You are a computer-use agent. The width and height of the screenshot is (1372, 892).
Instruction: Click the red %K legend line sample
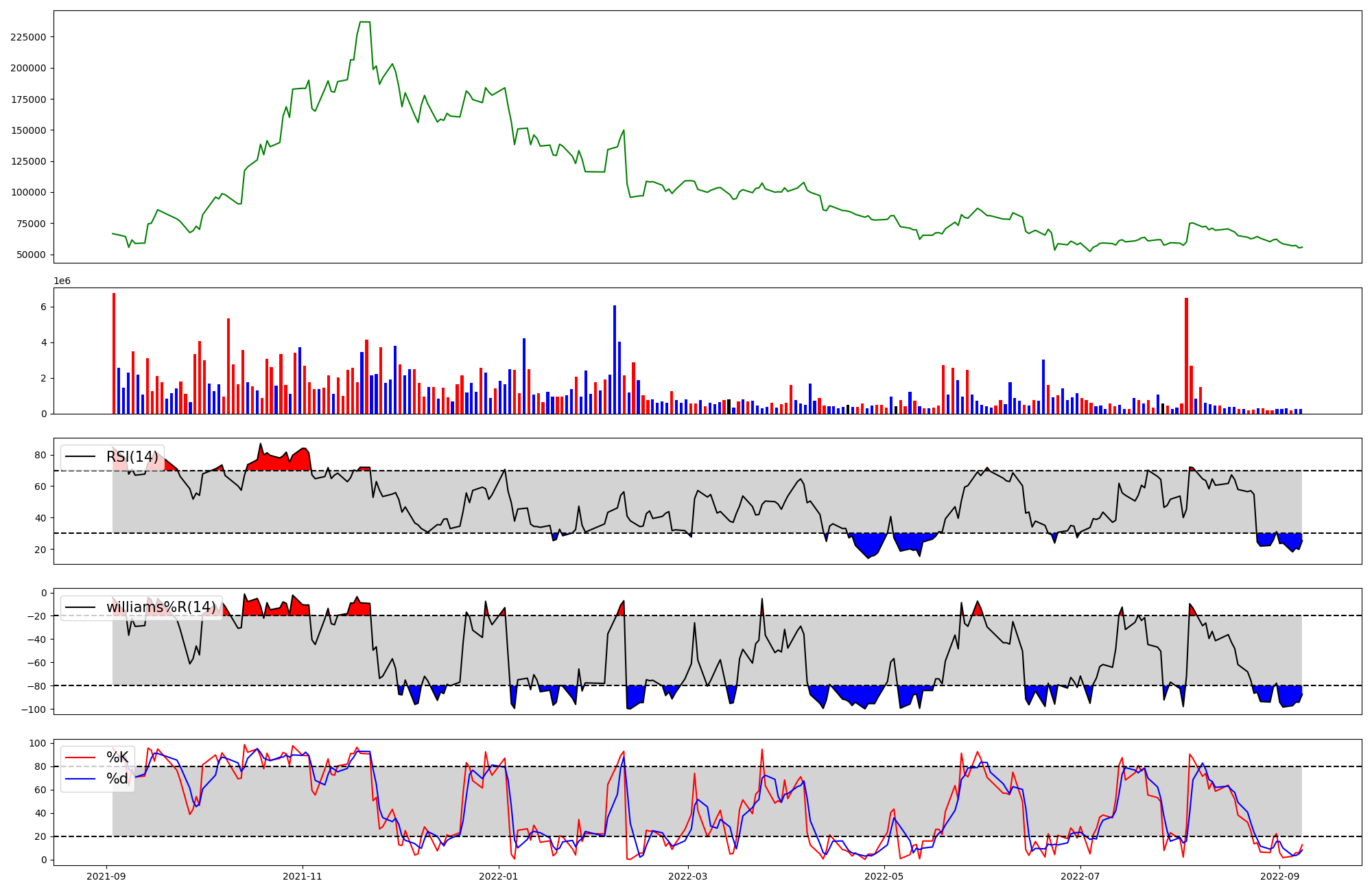pos(81,758)
